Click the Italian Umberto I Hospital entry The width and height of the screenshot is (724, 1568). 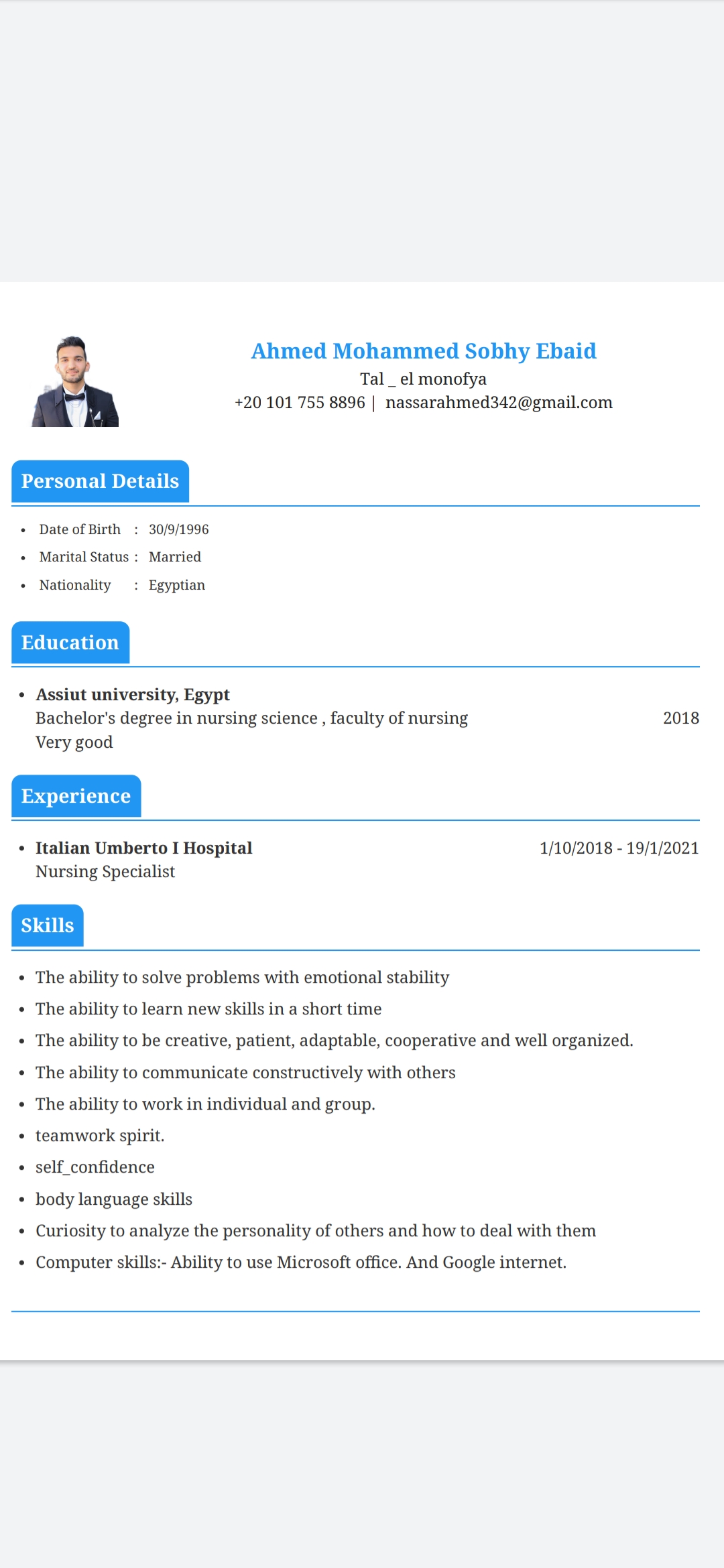(x=144, y=848)
